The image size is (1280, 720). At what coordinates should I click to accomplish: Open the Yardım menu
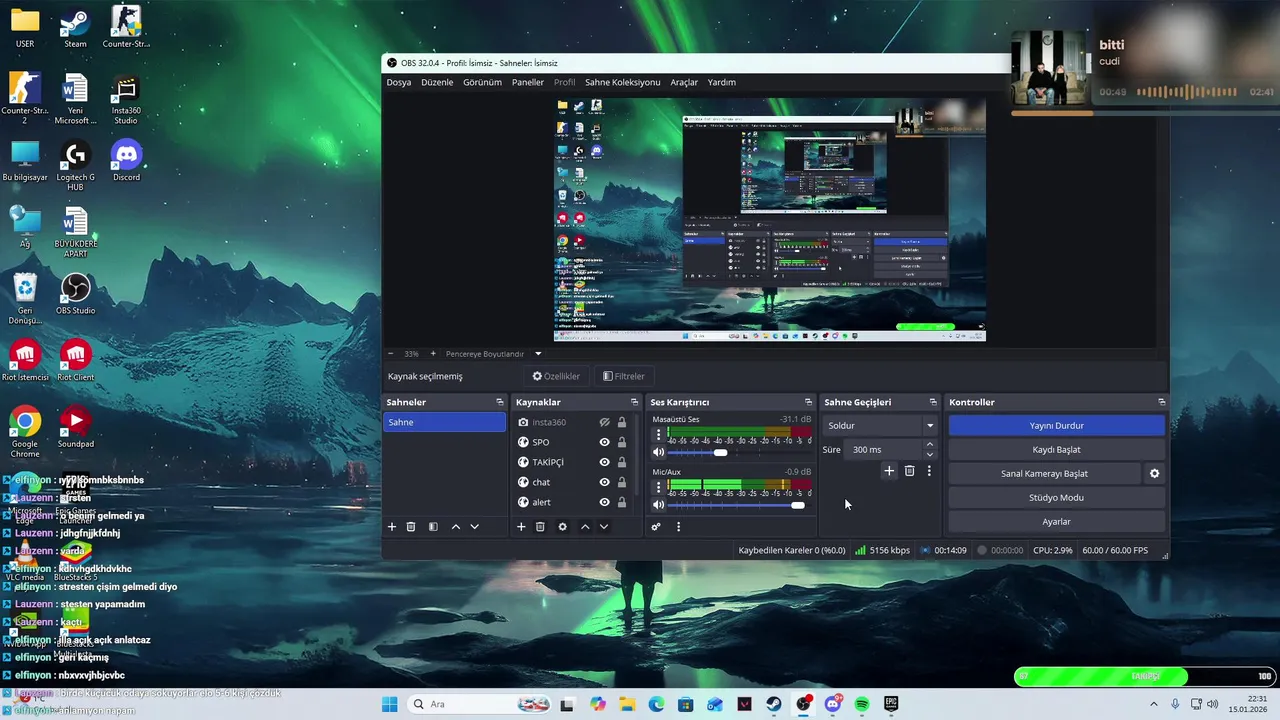point(722,82)
